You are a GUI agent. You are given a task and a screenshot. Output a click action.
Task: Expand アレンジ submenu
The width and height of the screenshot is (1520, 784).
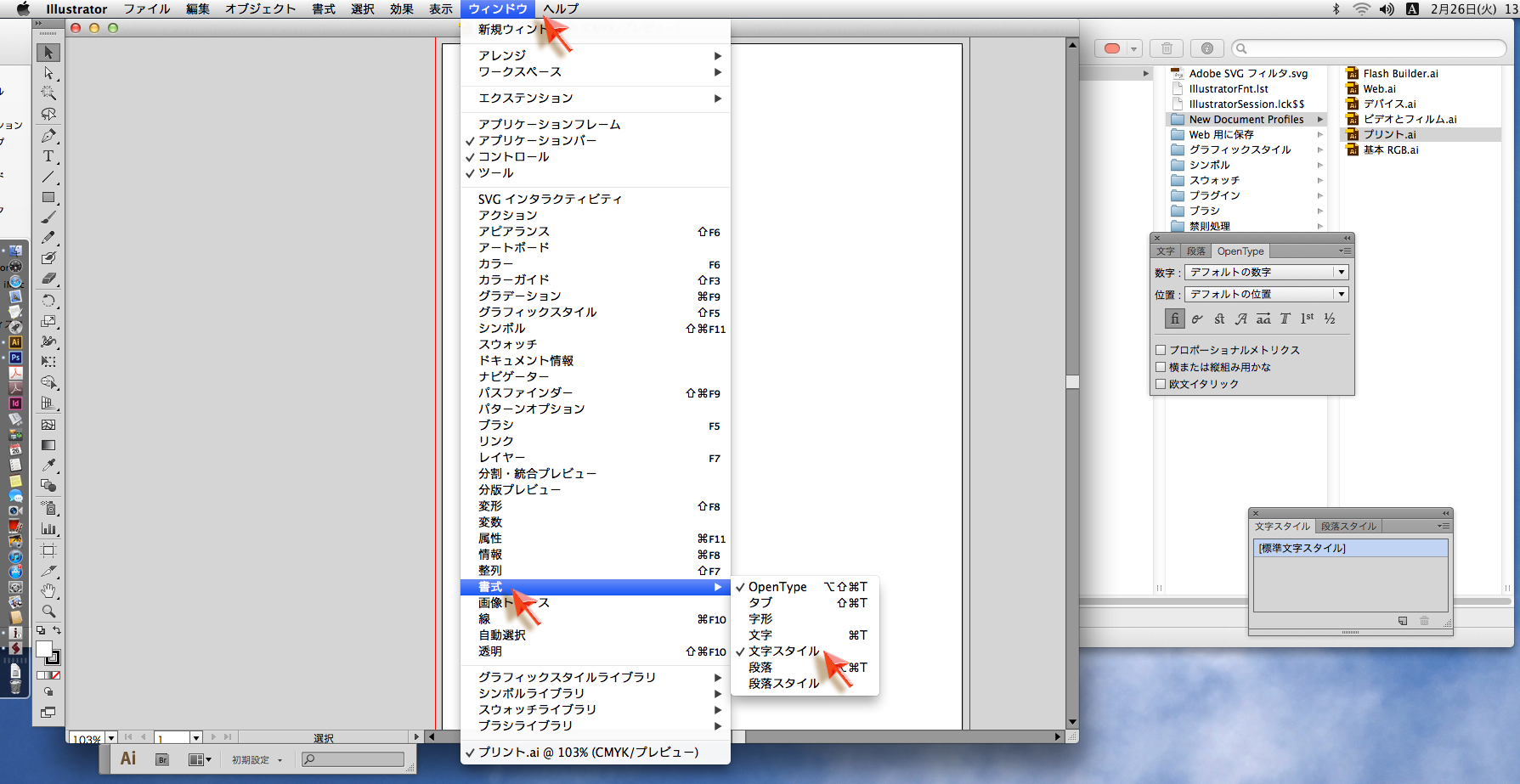595,56
